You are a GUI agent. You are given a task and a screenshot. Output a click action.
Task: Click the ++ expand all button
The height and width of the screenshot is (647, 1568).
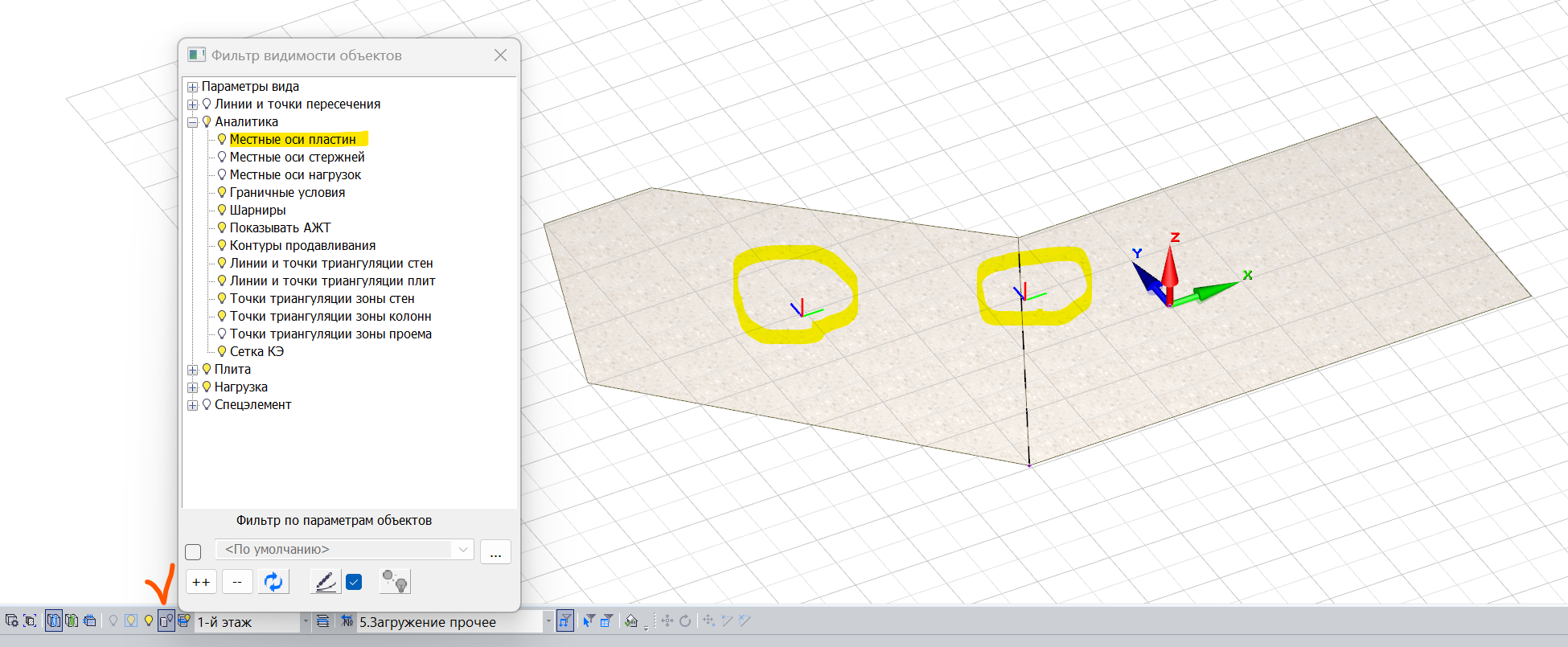pyautogui.click(x=201, y=582)
